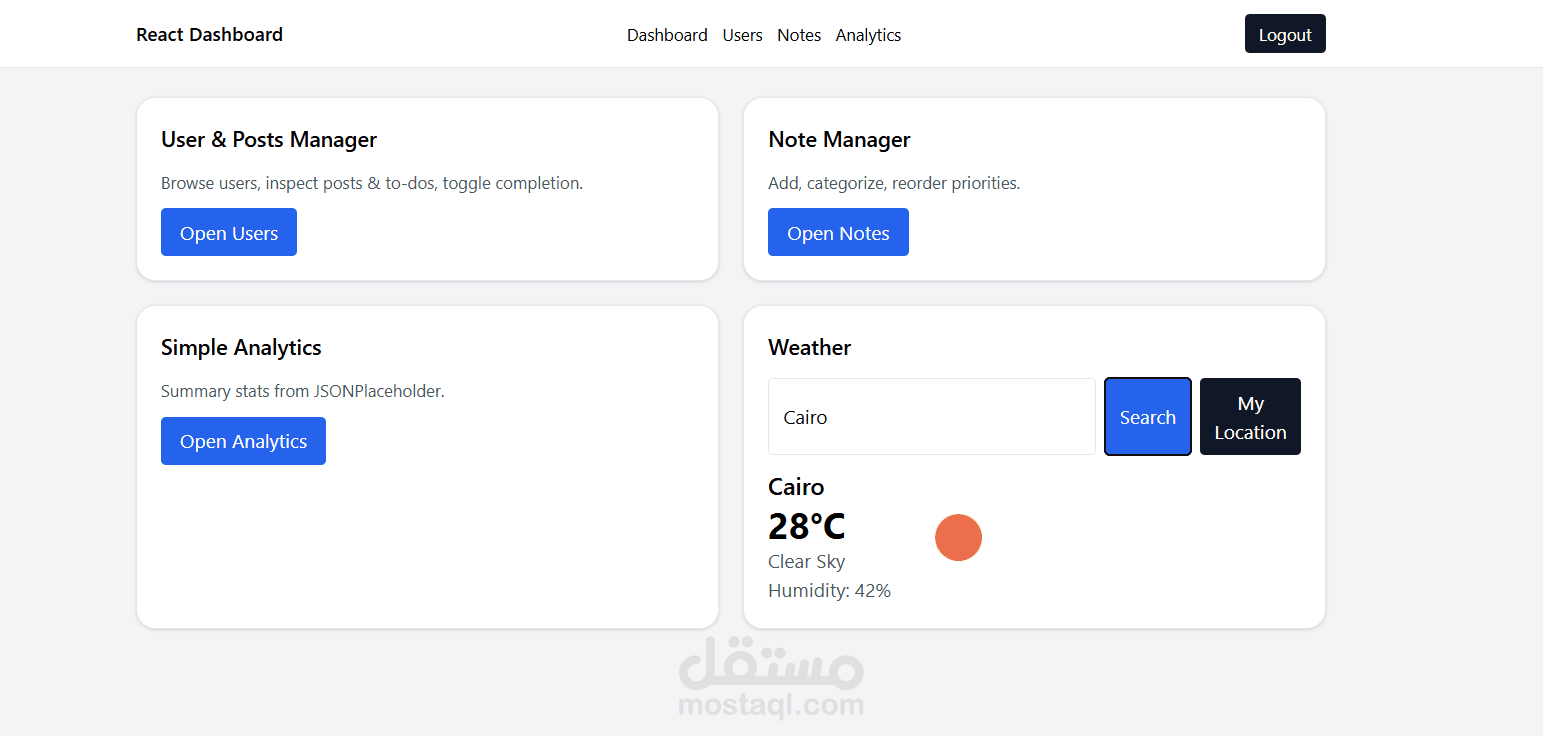Image resolution: width=1543 pixels, height=736 pixels.
Task: Click the Cairo city name result
Action: (796, 487)
